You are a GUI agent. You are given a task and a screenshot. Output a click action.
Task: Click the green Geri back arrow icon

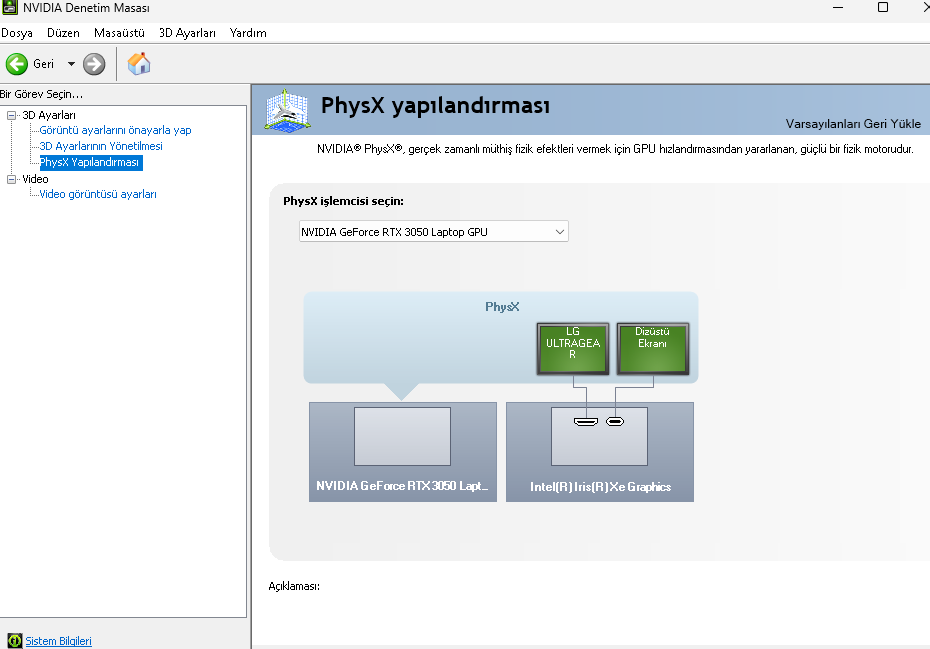[x=17, y=64]
